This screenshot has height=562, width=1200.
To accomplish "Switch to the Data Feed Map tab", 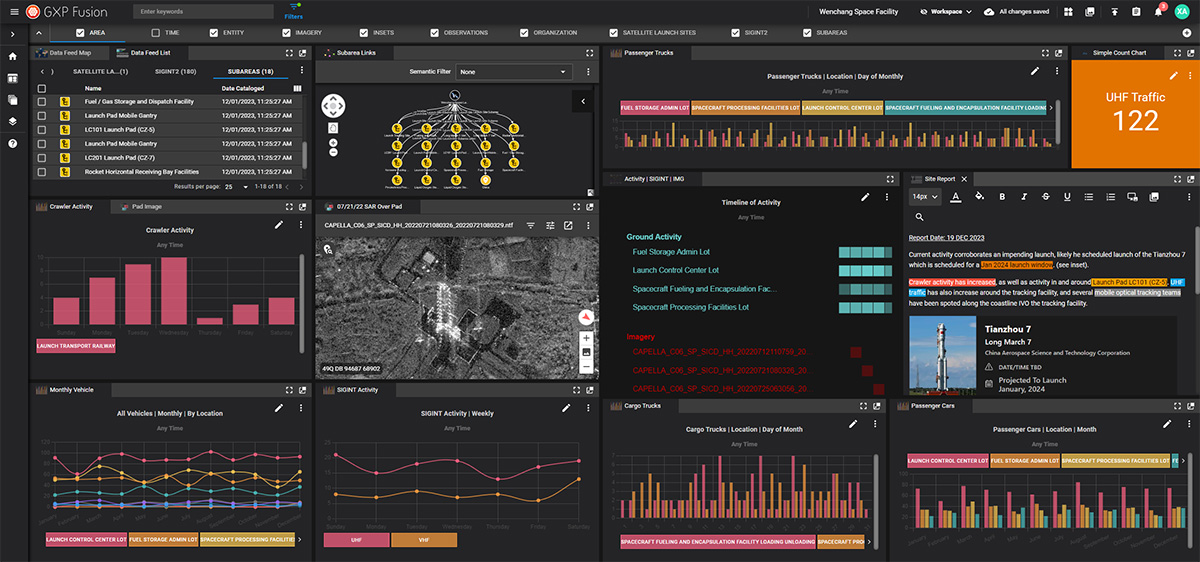I will point(70,52).
